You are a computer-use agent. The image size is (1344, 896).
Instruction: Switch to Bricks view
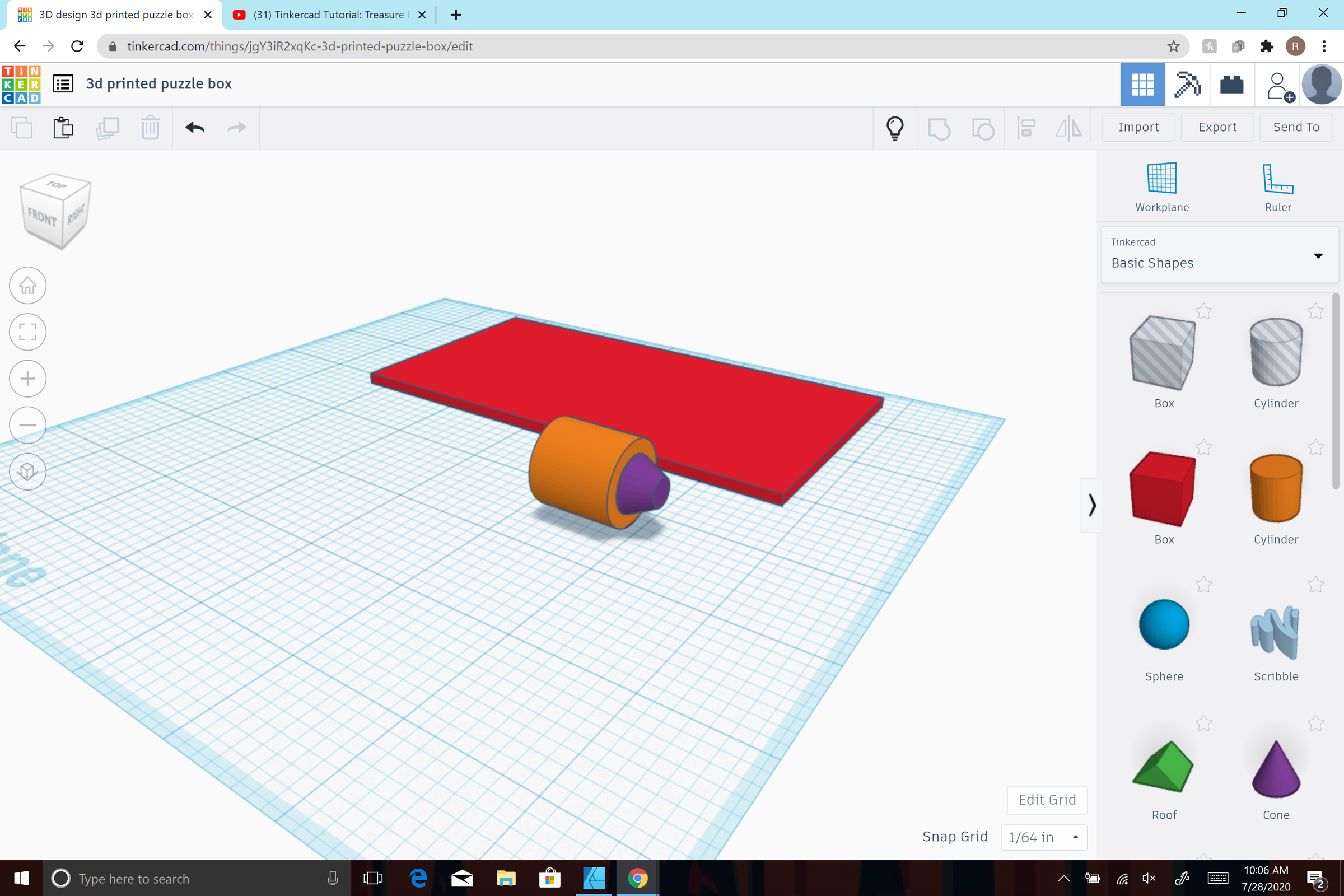[1232, 85]
